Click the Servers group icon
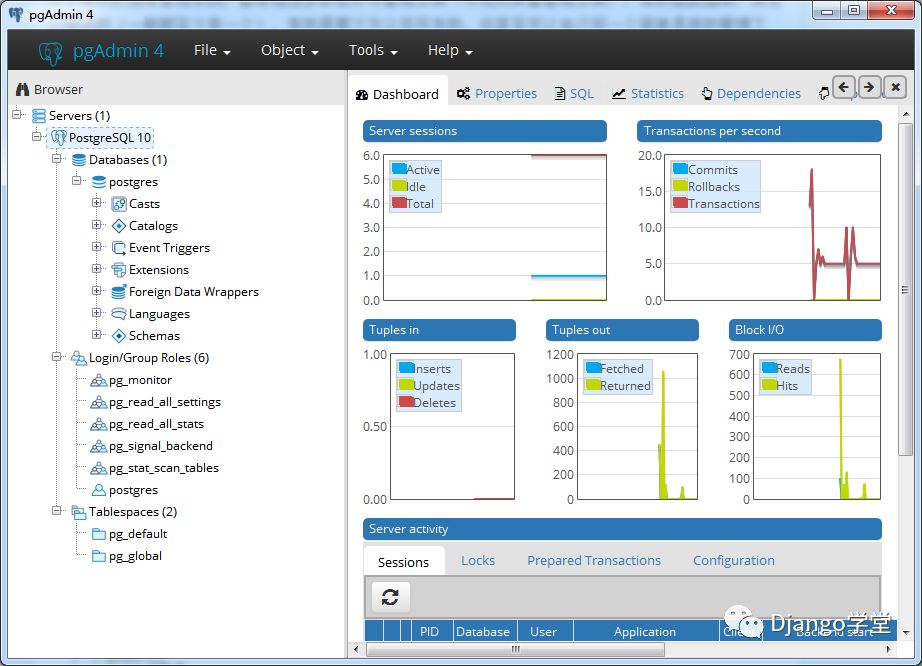922x666 pixels. [x=39, y=116]
